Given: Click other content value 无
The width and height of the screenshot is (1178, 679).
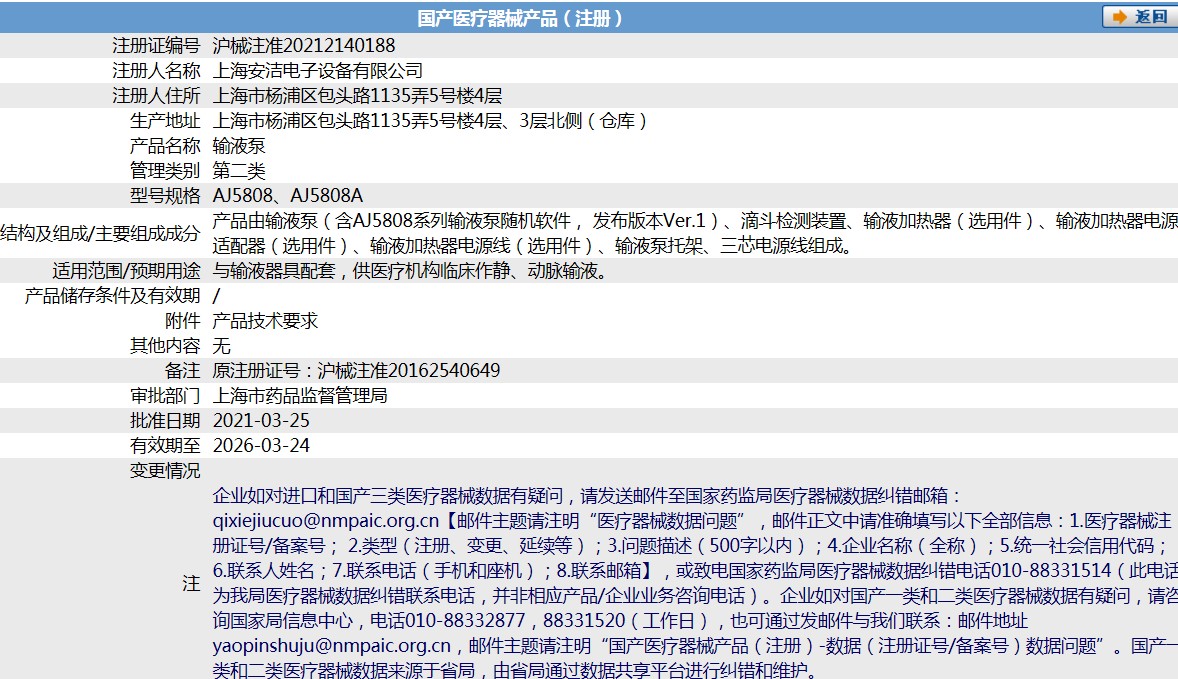Looking at the screenshot, I should (222, 346).
